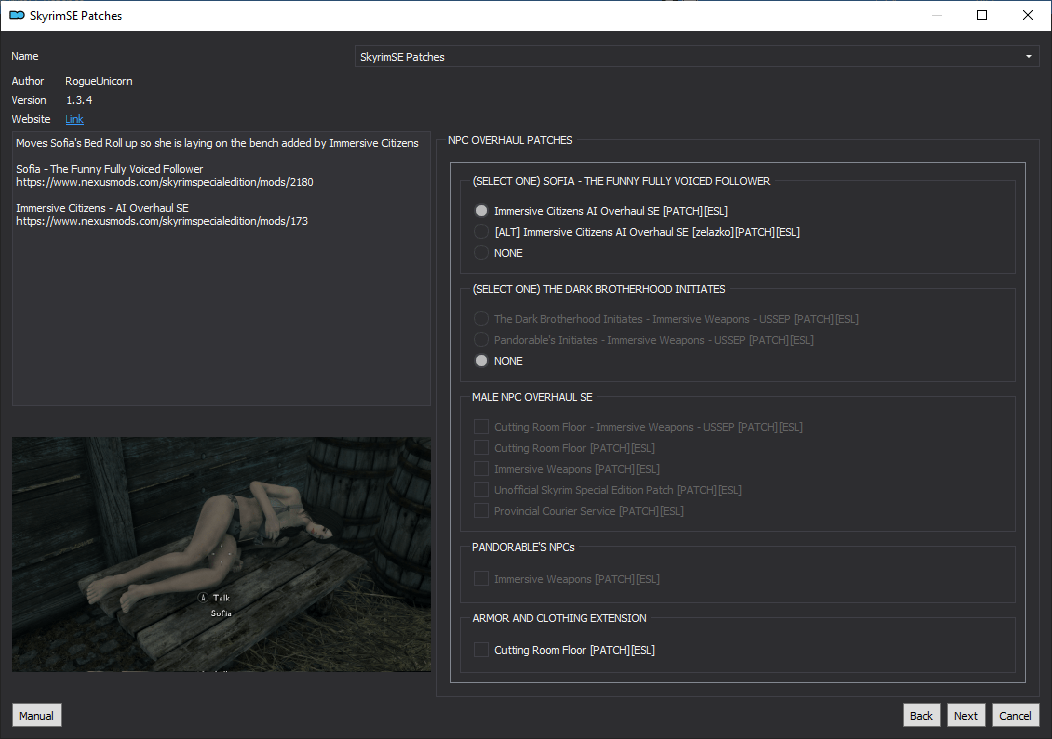Click version number 1.3.4

pos(79,100)
